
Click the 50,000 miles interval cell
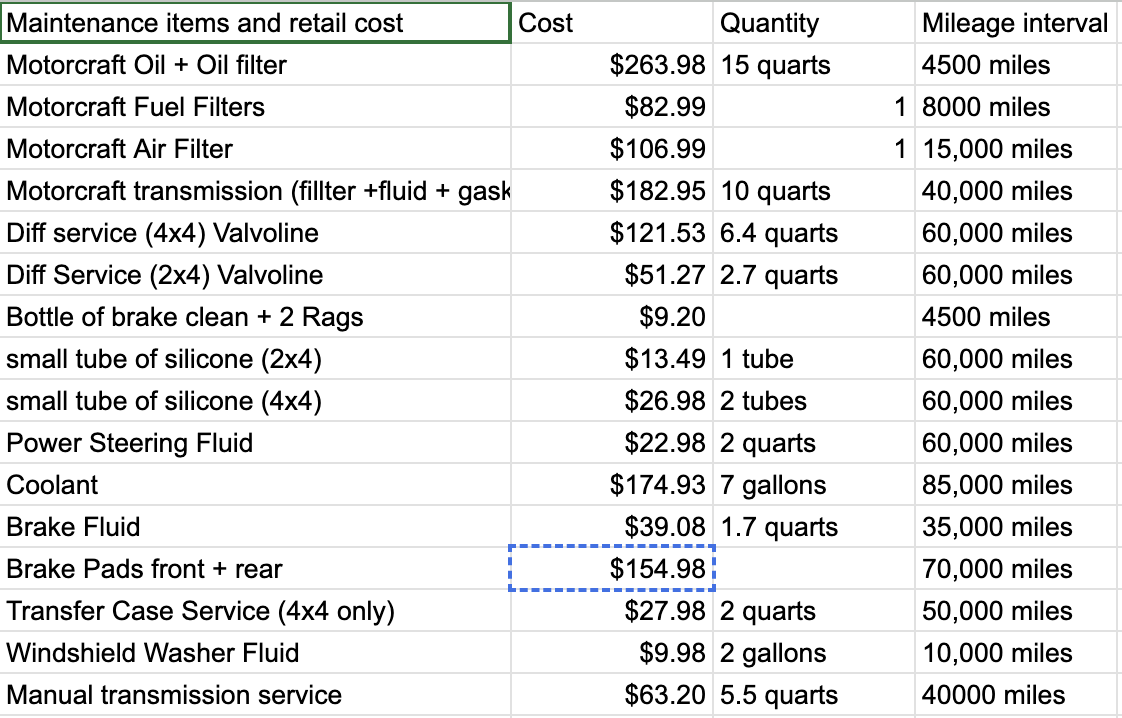point(1018,611)
